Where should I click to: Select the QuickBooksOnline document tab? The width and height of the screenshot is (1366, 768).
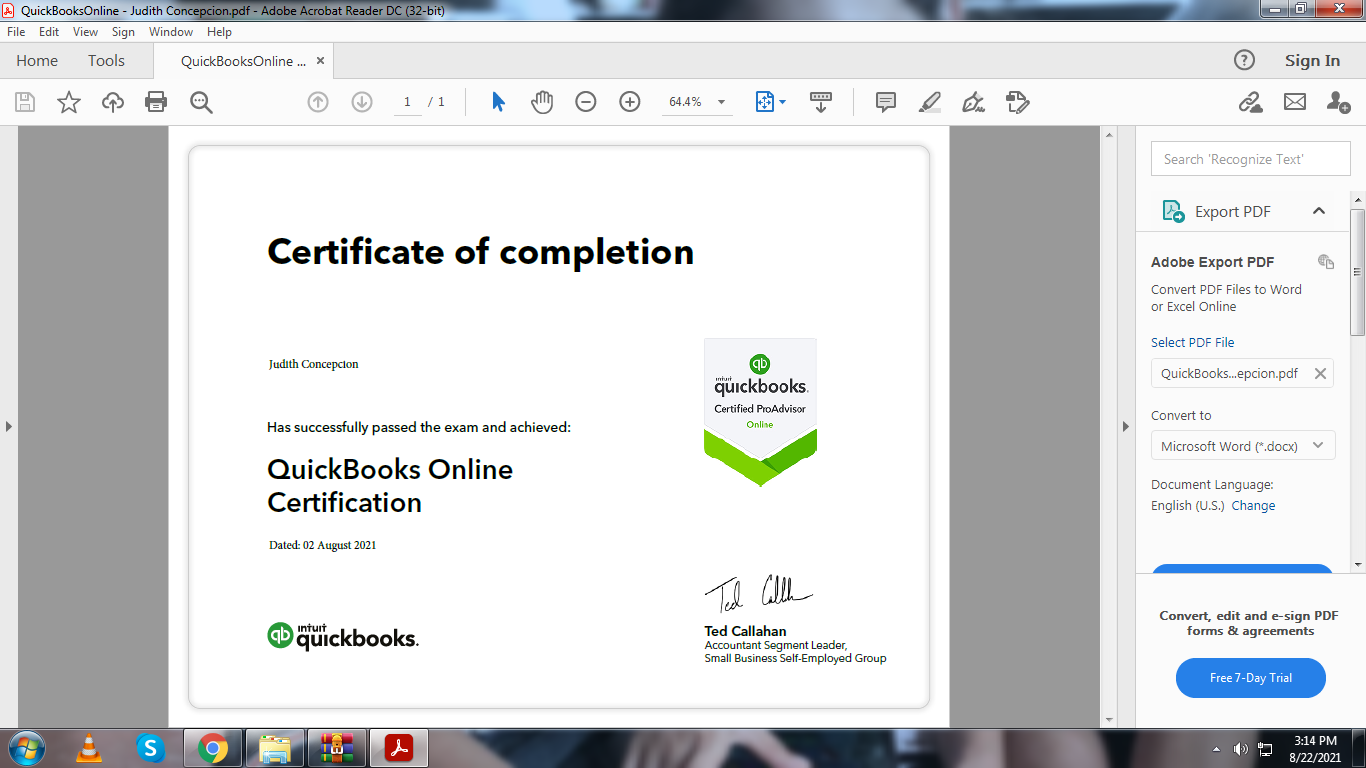pyautogui.click(x=243, y=60)
